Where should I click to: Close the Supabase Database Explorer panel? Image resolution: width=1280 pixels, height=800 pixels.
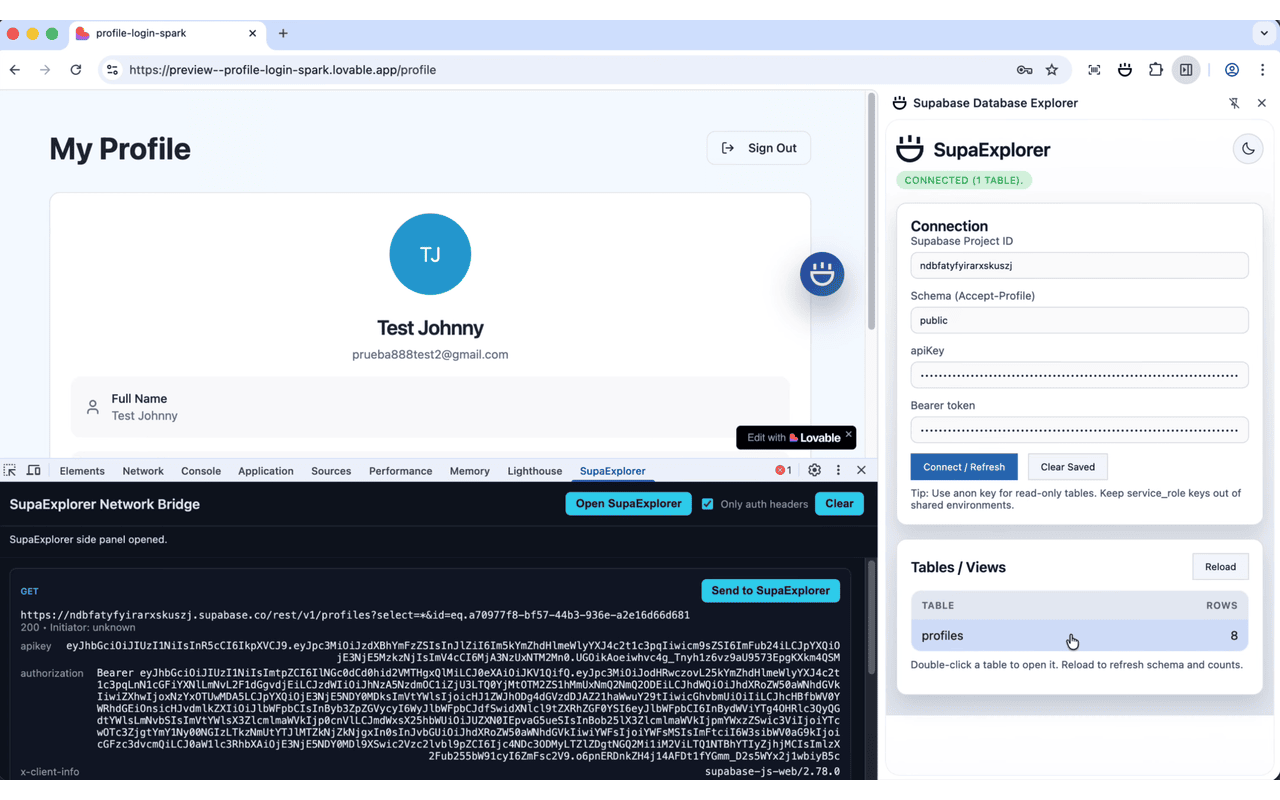tap(1262, 103)
